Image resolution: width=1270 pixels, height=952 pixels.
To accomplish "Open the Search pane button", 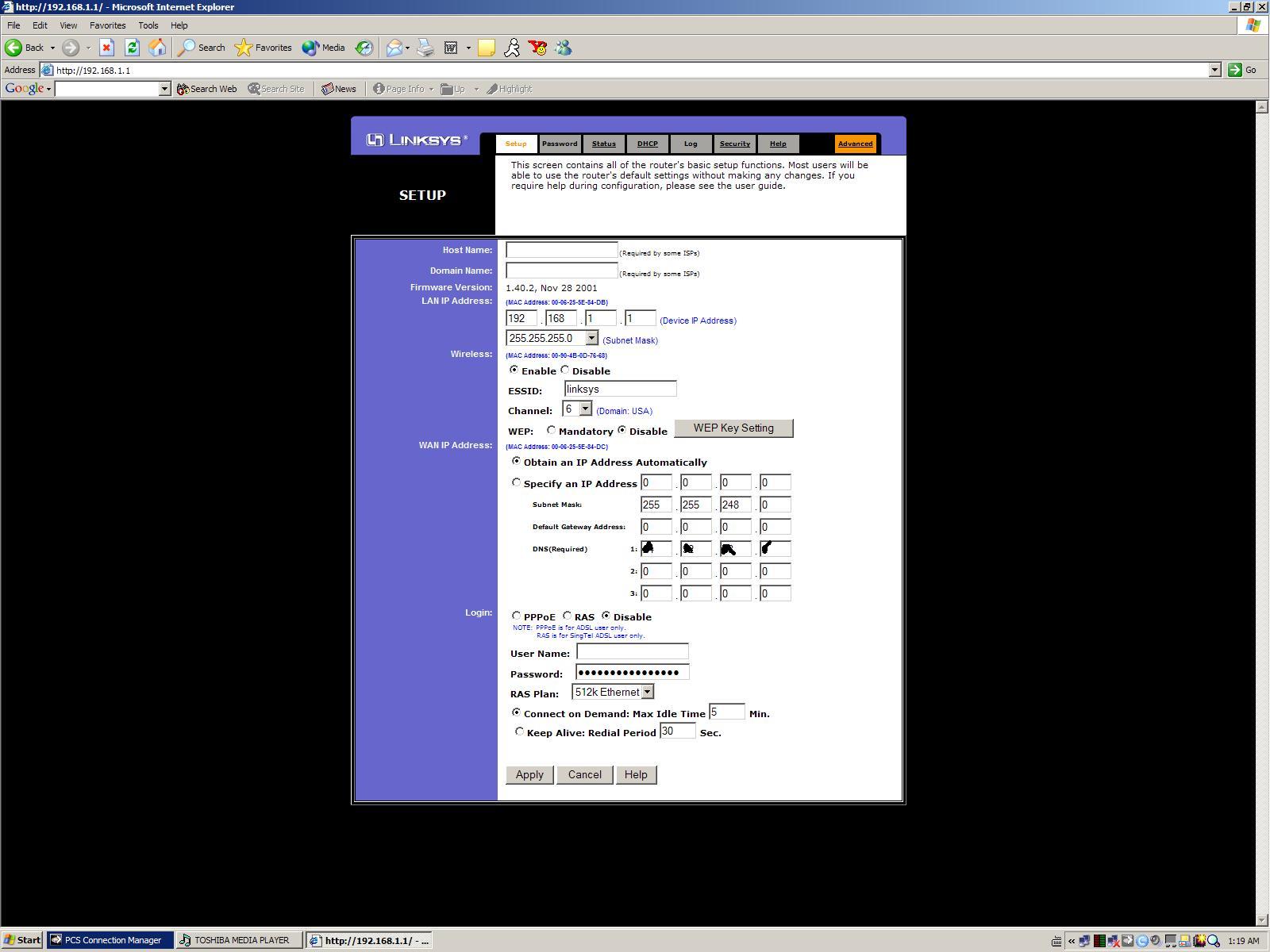I will coord(202,48).
